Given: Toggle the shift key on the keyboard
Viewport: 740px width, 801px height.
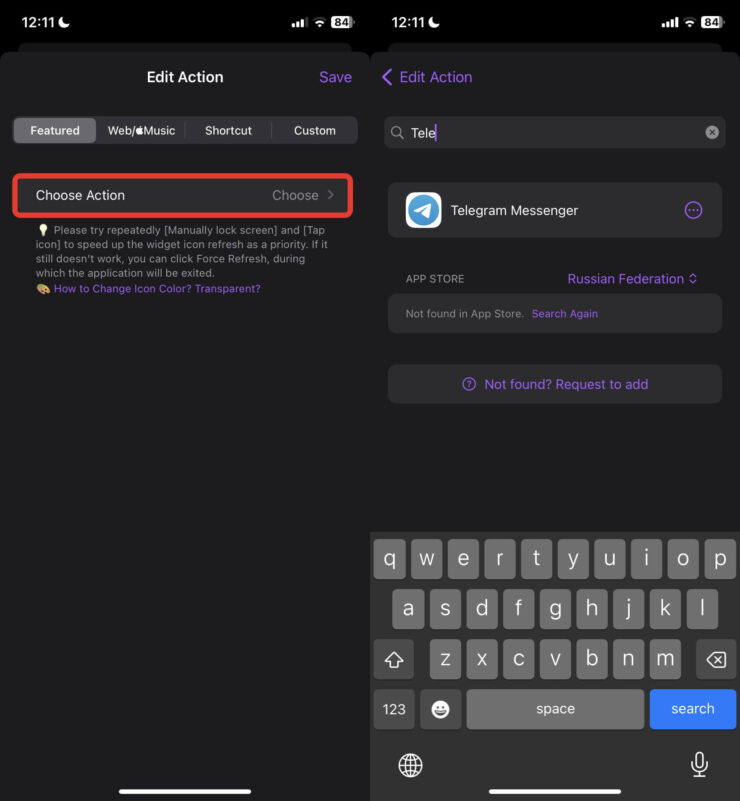Looking at the screenshot, I should tap(394, 659).
